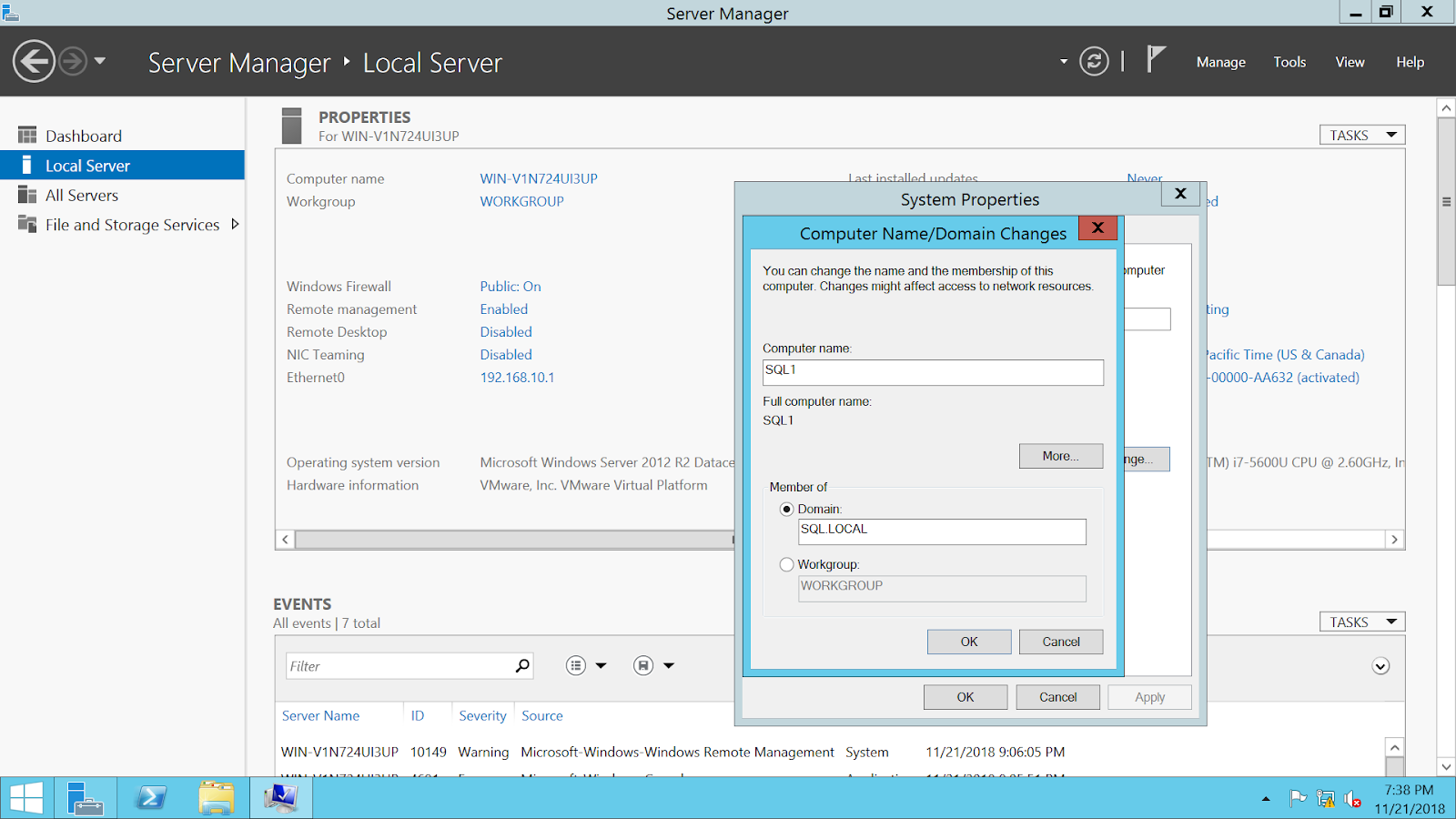The image size is (1456, 819).
Task: Click the back navigation arrow button
Action: tap(34, 62)
